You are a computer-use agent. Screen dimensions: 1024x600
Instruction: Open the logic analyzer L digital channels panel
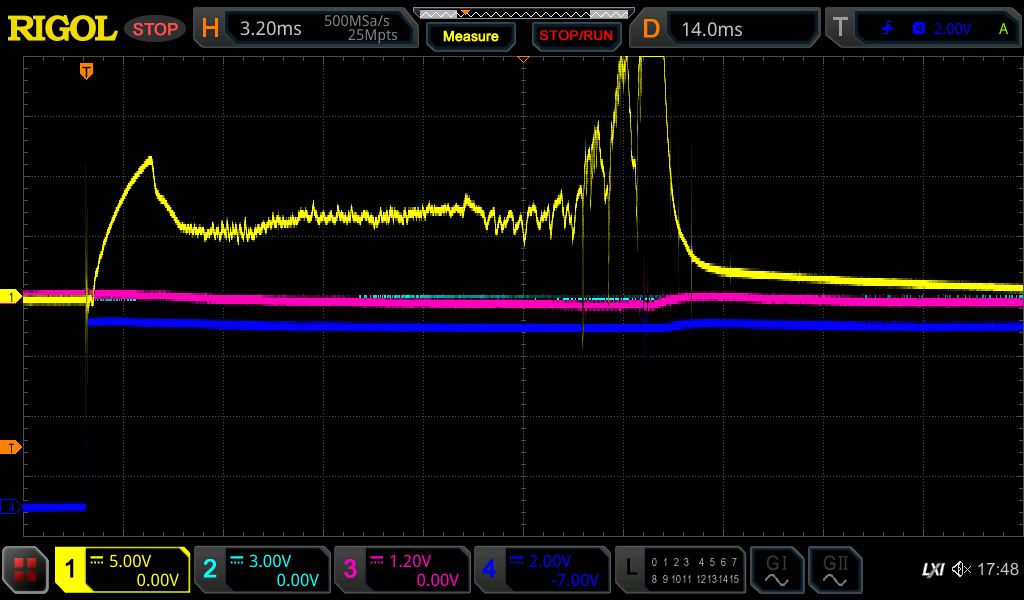tap(680, 570)
